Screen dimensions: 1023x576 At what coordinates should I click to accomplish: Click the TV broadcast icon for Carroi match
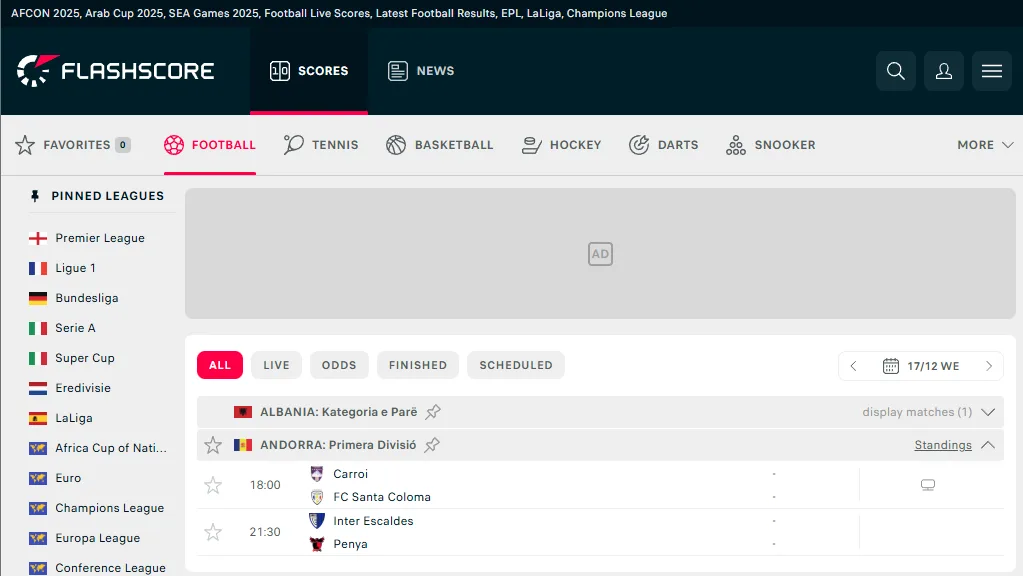927,485
